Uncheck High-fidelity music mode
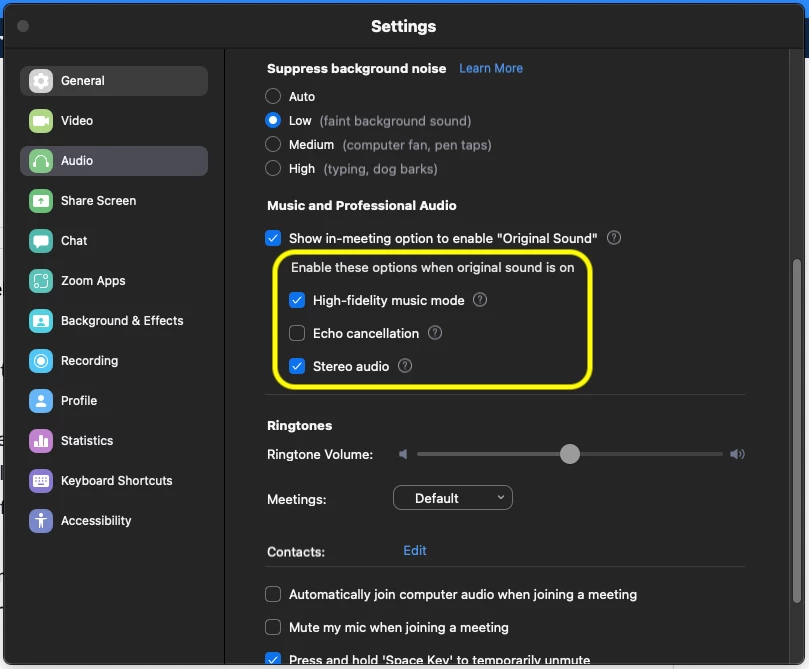Viewport: 809px width, 669px height. 297,300
